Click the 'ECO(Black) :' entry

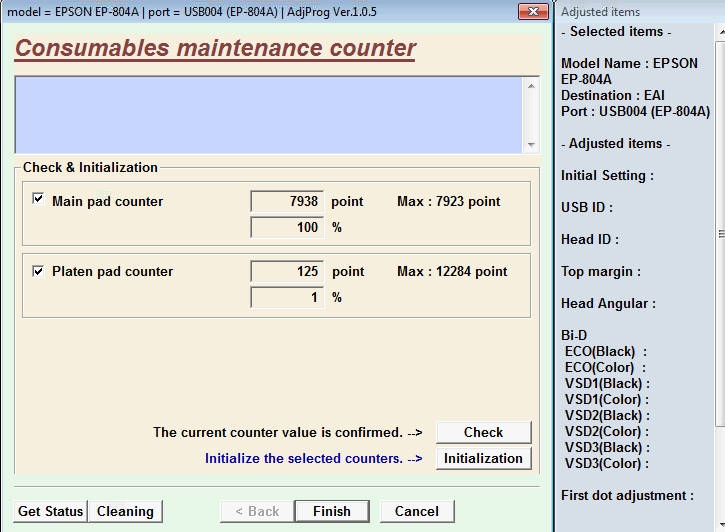(606, 352)
